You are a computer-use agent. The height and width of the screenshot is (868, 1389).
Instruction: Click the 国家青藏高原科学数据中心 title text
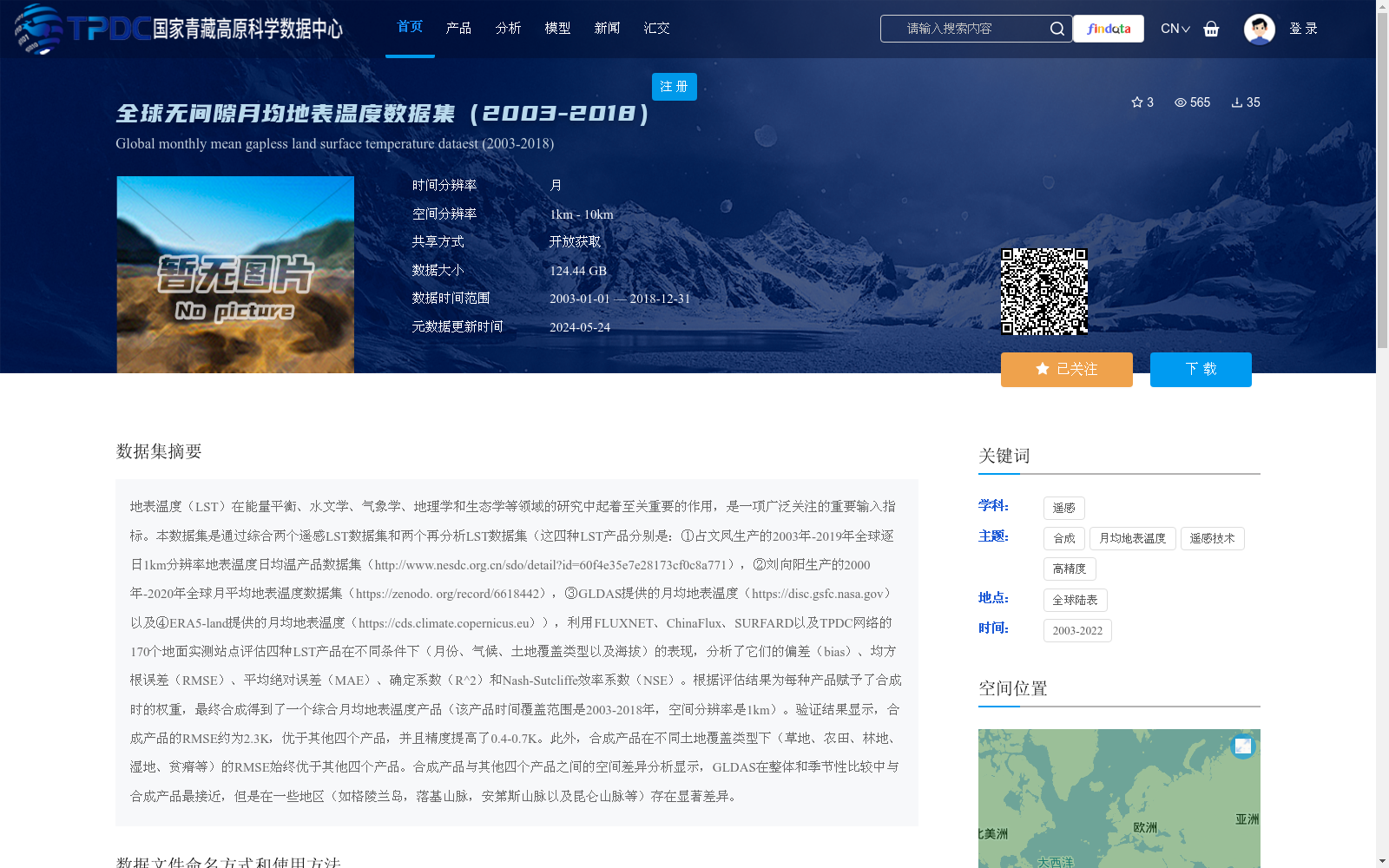click(x=247, y=29)
